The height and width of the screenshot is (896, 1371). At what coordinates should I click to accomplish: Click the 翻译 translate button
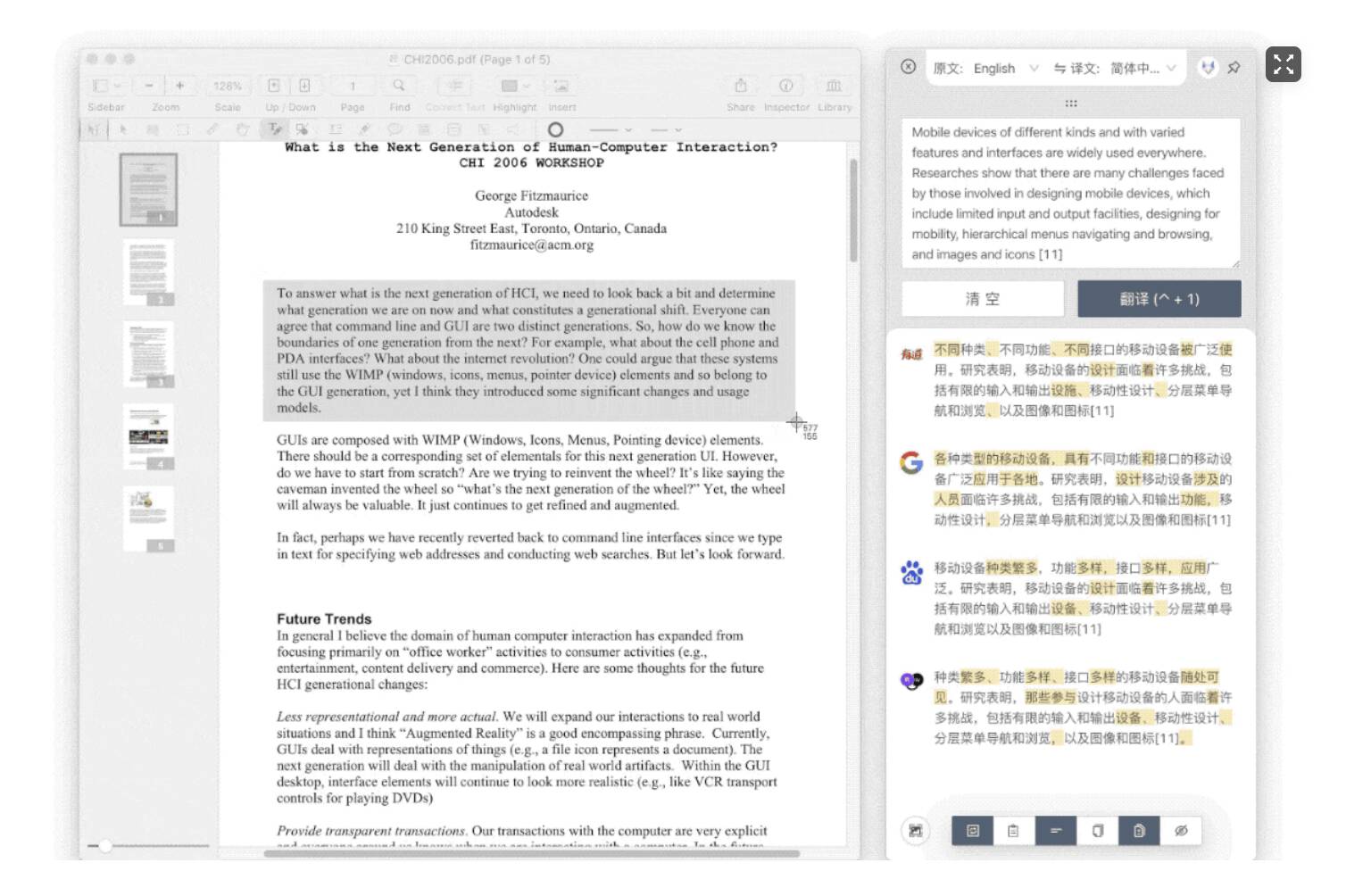pyautogui.click(x=1159, y=299)
